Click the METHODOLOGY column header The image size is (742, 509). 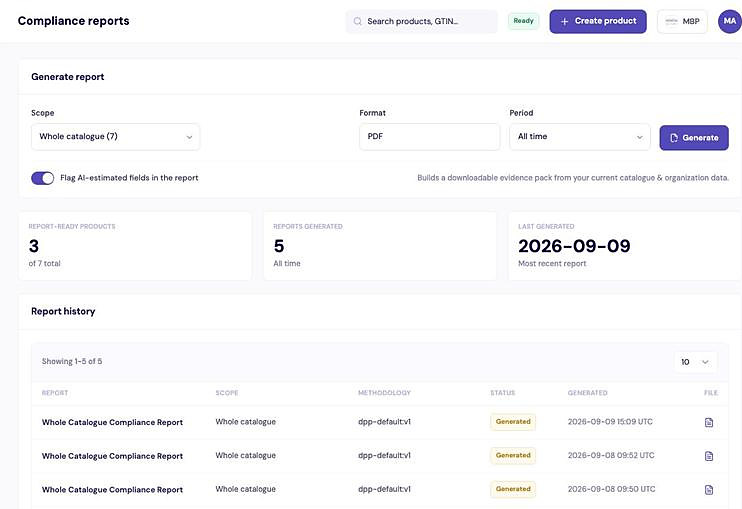click(x=384, y=393)
